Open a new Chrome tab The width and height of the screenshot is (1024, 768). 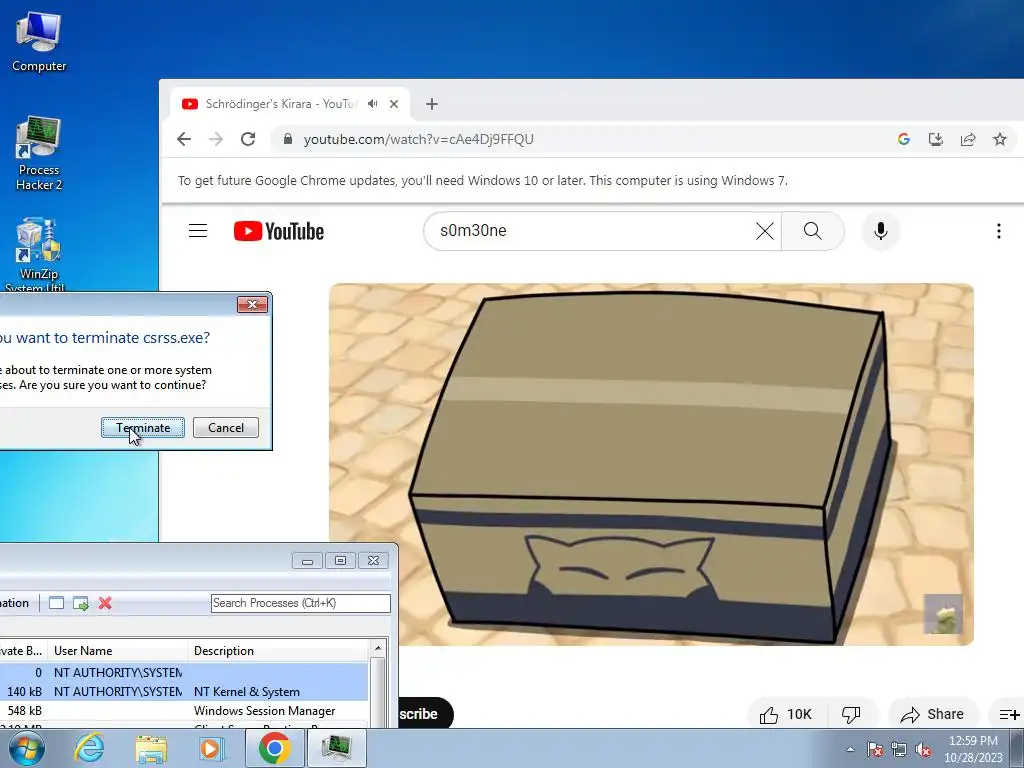pos(432,104)
